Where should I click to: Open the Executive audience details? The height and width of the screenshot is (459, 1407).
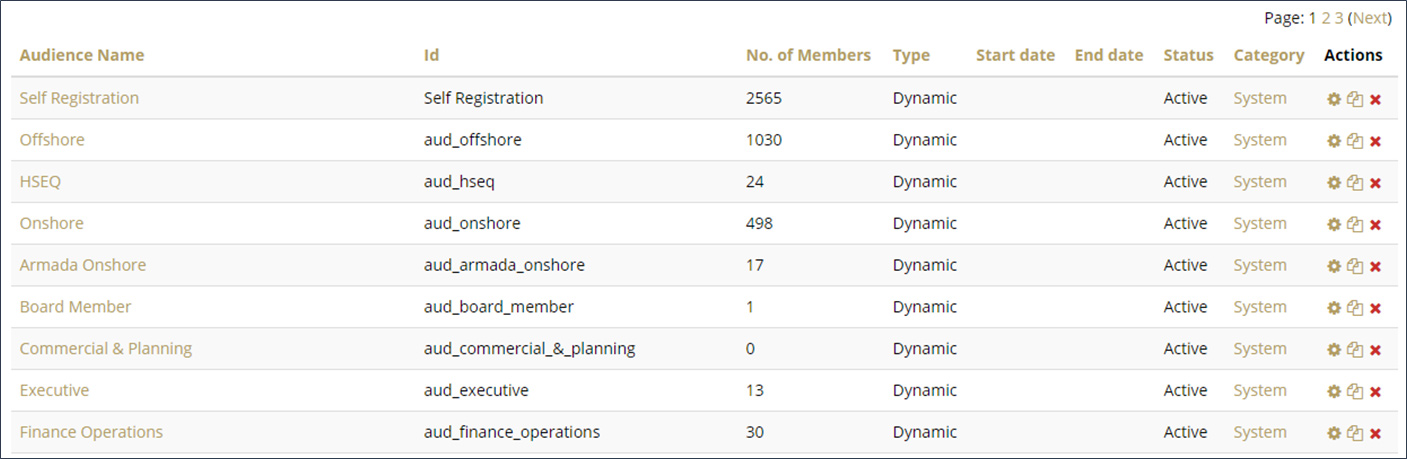(54, 390)
